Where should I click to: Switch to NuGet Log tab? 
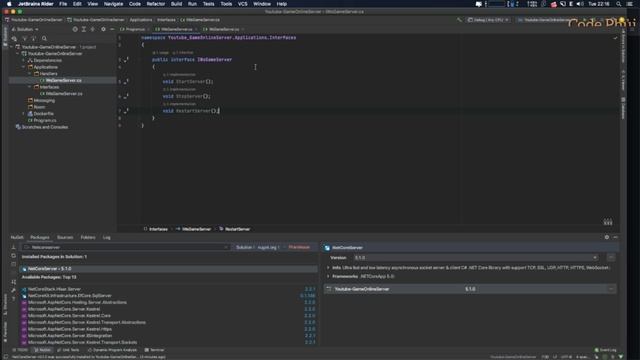(107, 237)
